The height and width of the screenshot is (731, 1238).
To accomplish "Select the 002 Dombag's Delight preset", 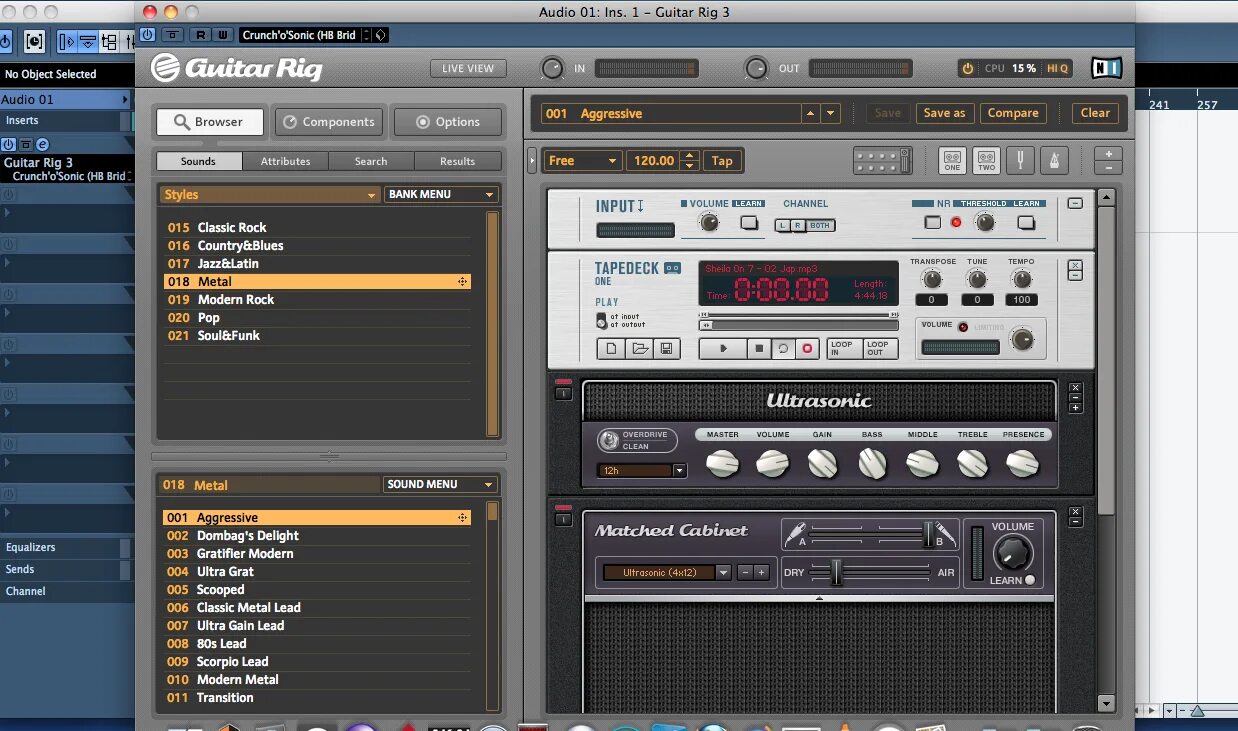I will (317, 535).
